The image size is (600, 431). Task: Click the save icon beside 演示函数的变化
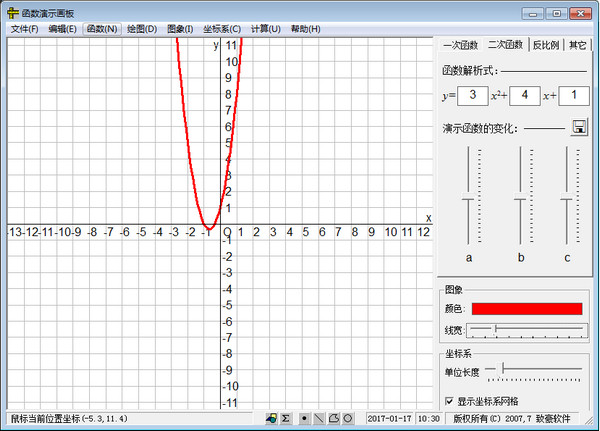coord(579,127)
